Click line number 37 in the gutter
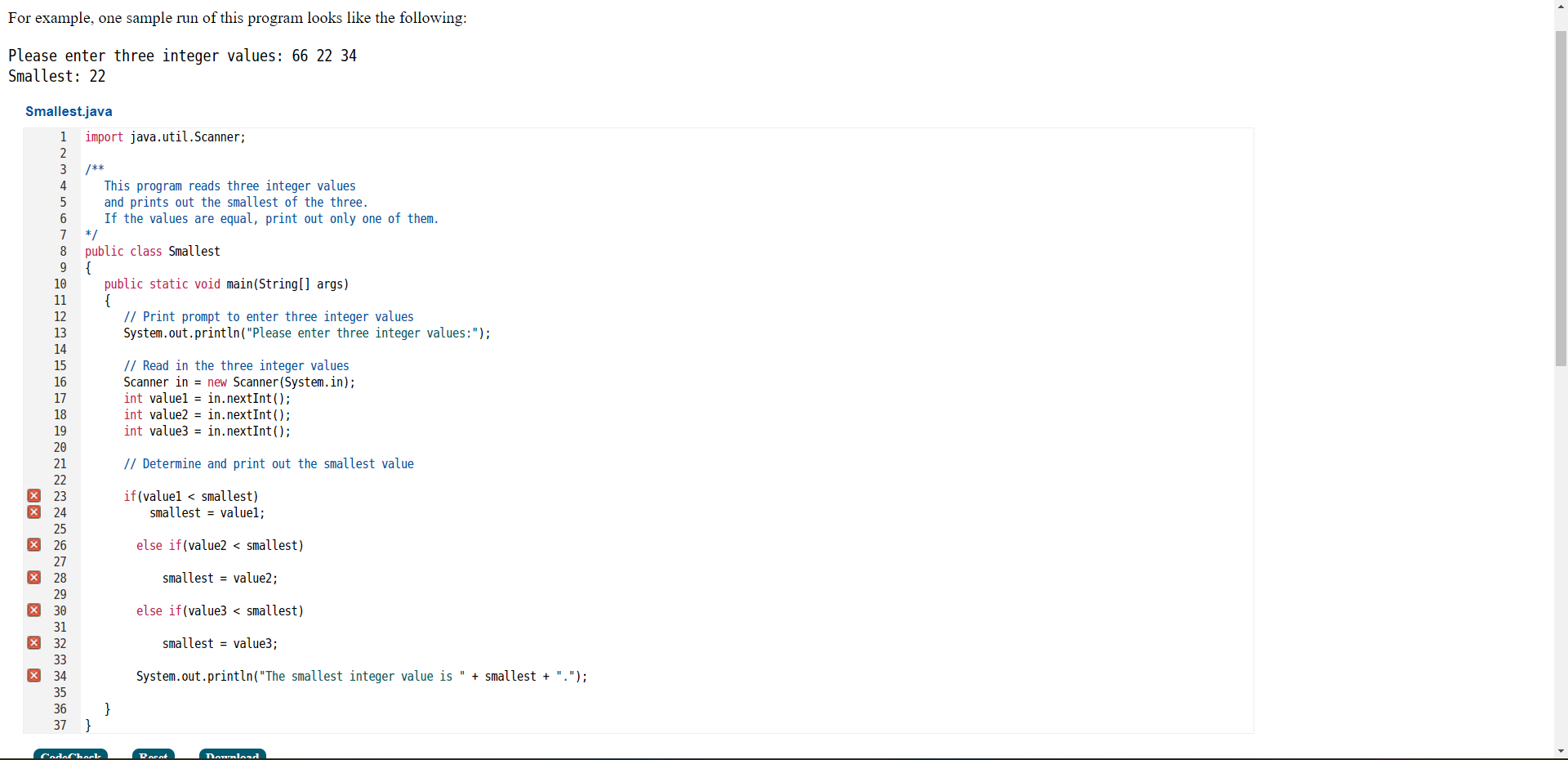This screenshot has width=1568, height=760. pyautogui.click(x=60, y=725)
